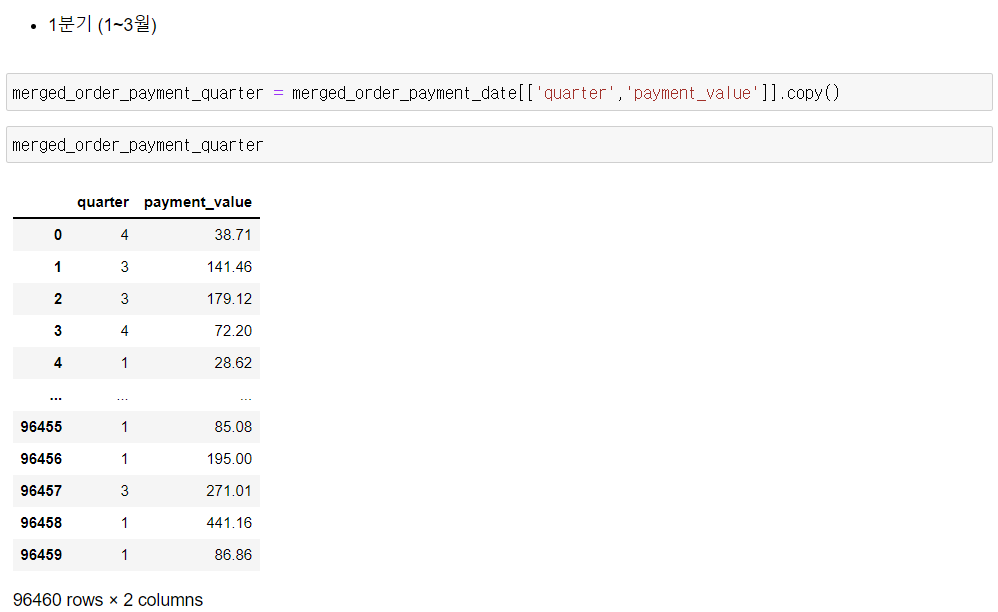Click payment value 441.16
The width and height of the screenshot is (998, 612).
(229, 523)
